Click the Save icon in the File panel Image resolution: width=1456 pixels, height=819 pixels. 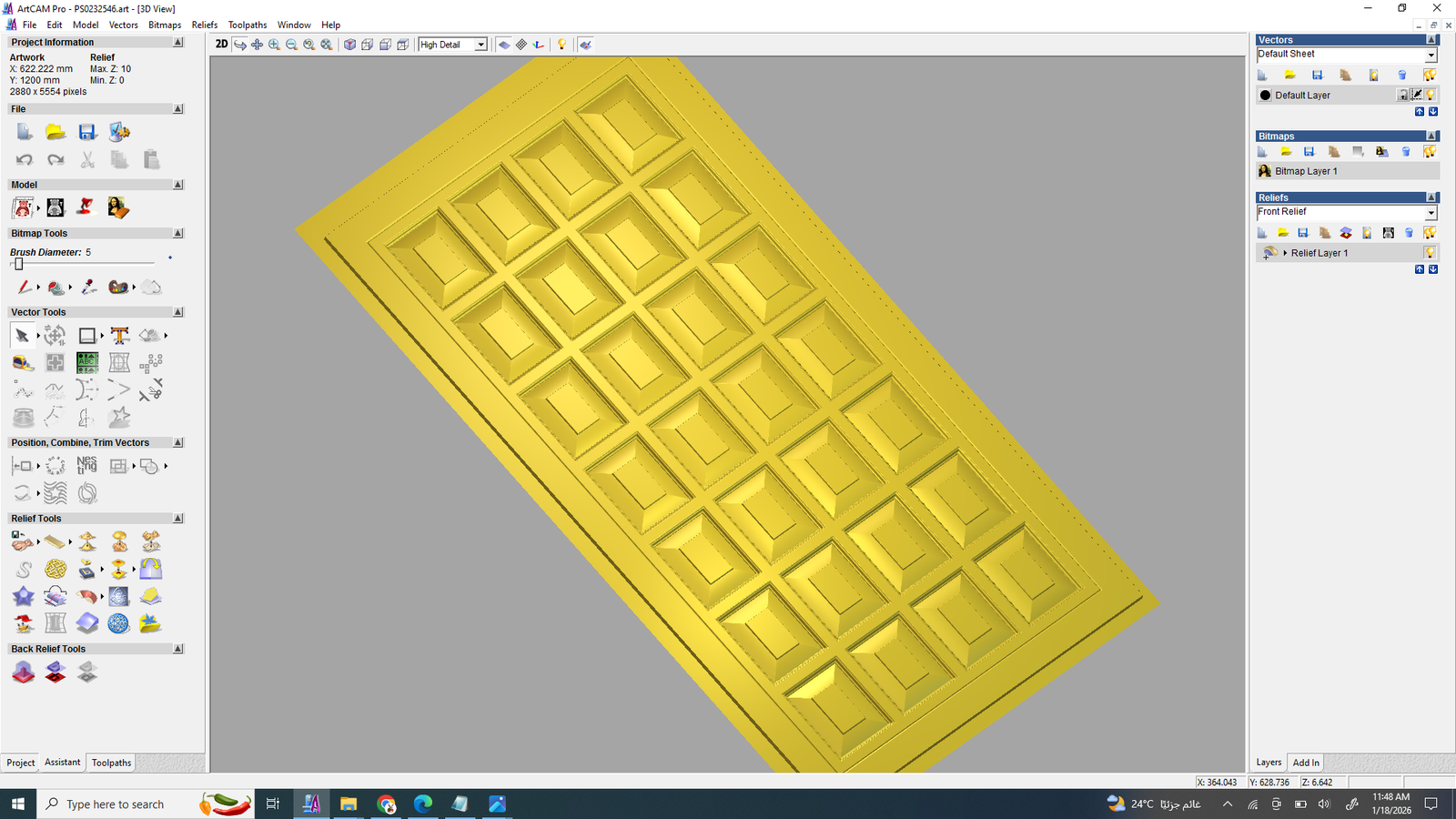click(87, 133)
